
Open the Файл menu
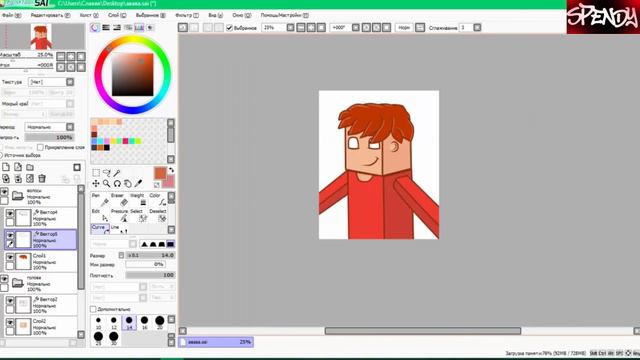tap(11, 15)
